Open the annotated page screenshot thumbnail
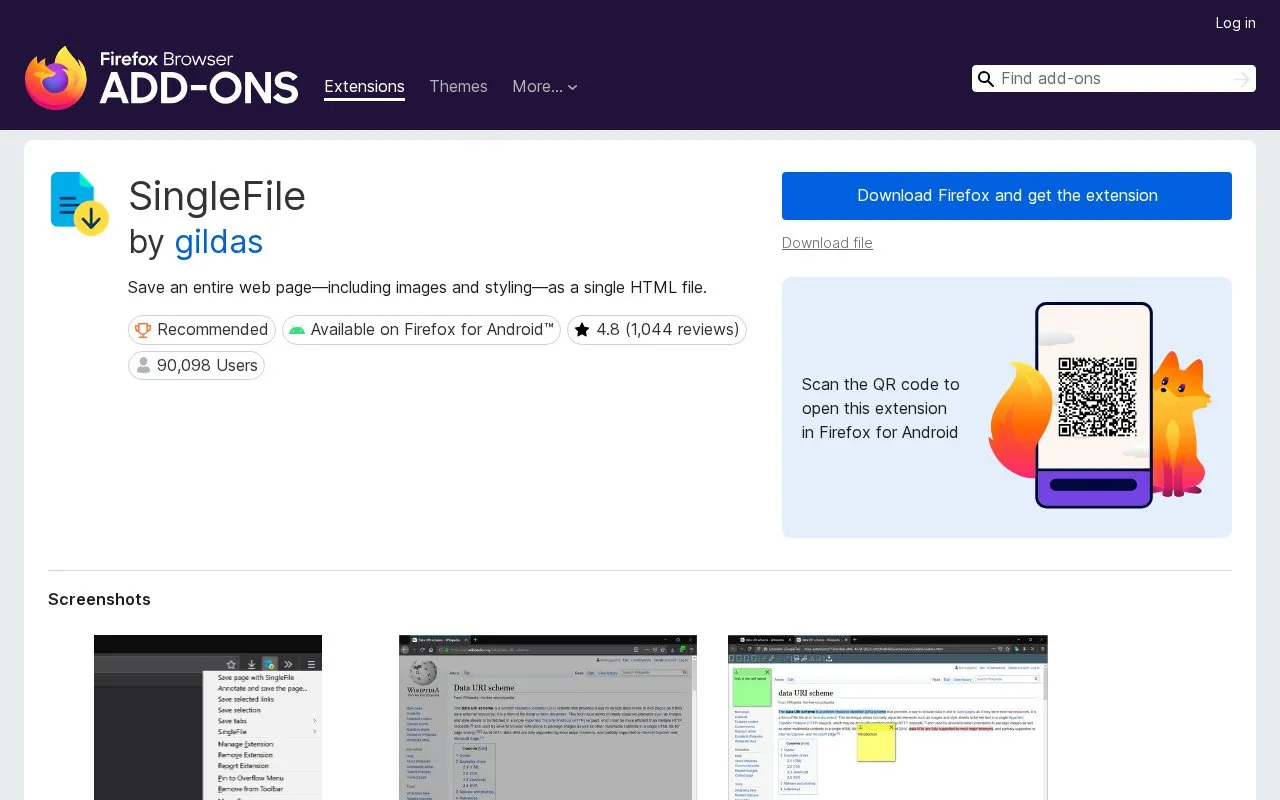1280x800 pixels. [888, 717]
